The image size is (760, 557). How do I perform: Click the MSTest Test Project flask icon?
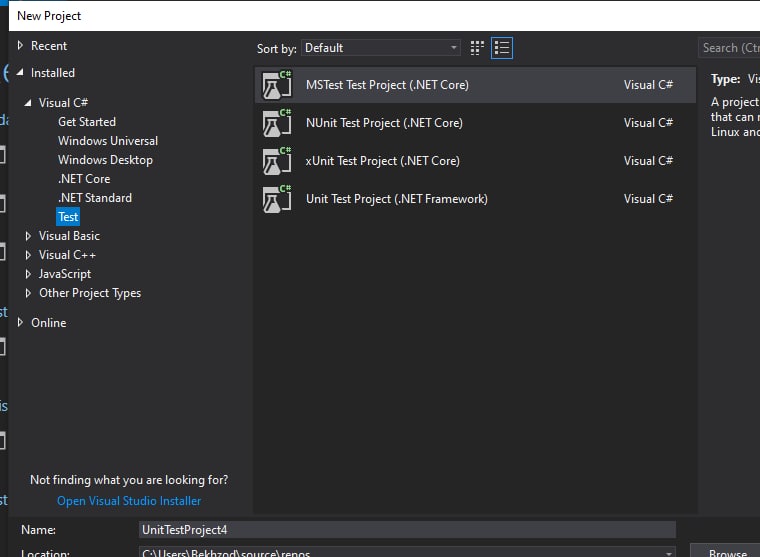coord(277,85)
